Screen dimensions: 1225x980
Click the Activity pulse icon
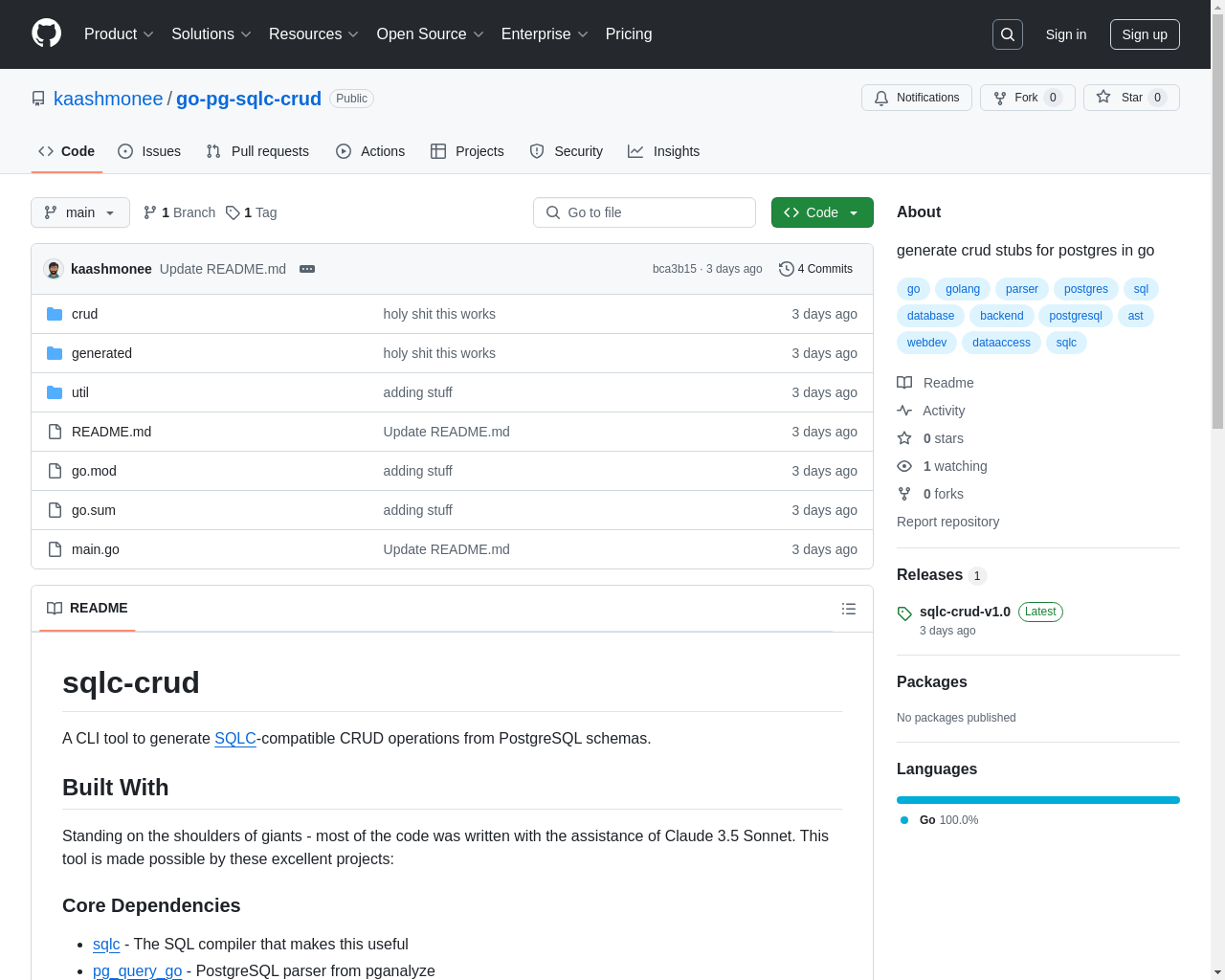click(904, 411)
